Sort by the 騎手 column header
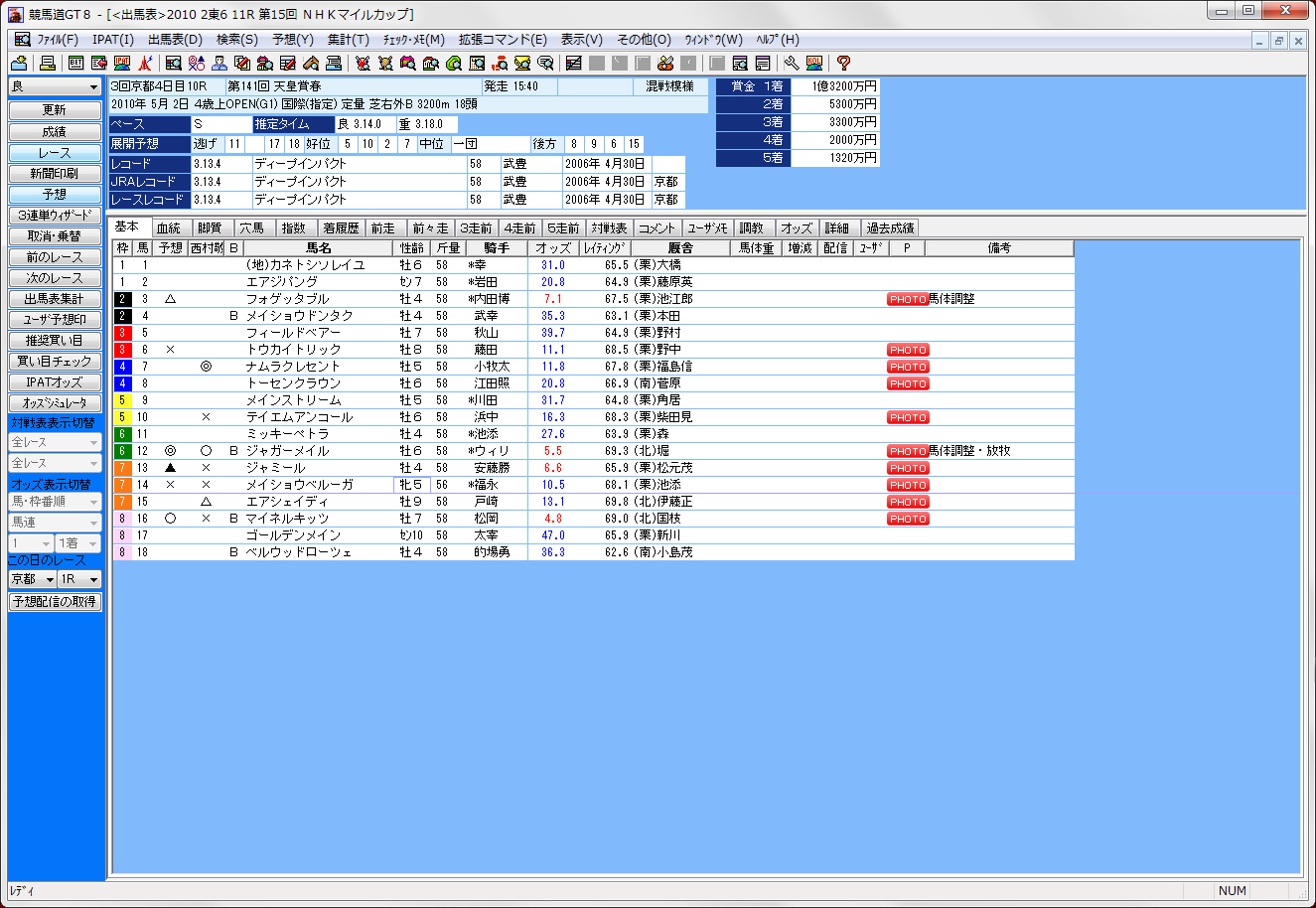1316x908 pixels. [497, 248]
